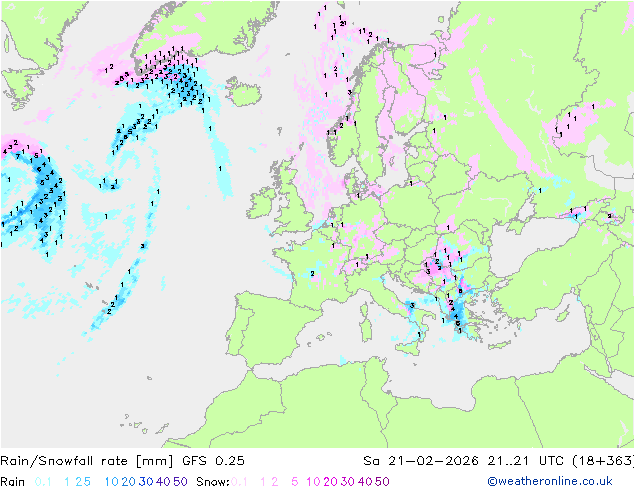Pick the 1 value in Snow legend
The height and width of the screenshot is (490, 634).
pos(263,482)
